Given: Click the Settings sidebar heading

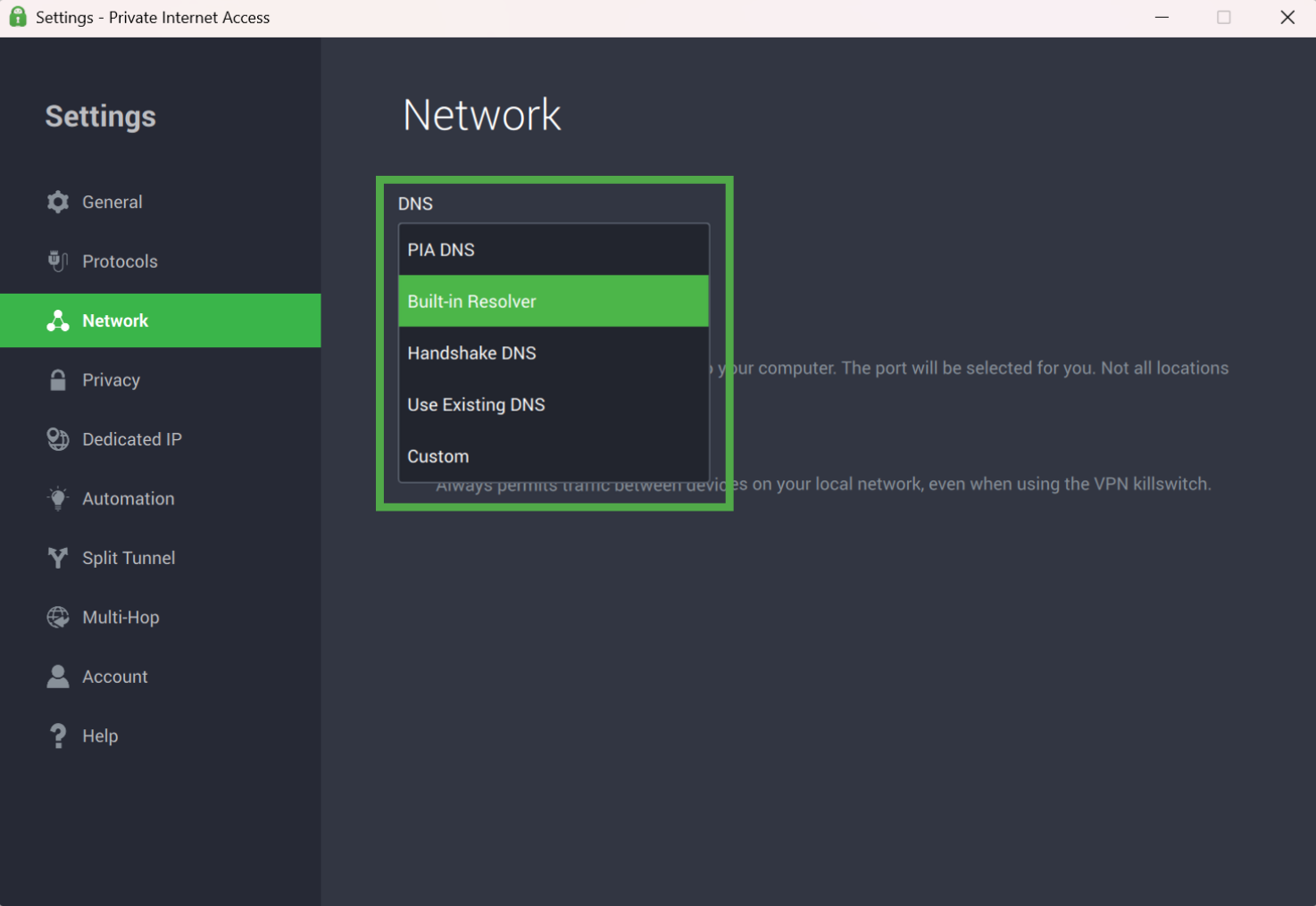Looking at the screenshot, I should [101, 116].
